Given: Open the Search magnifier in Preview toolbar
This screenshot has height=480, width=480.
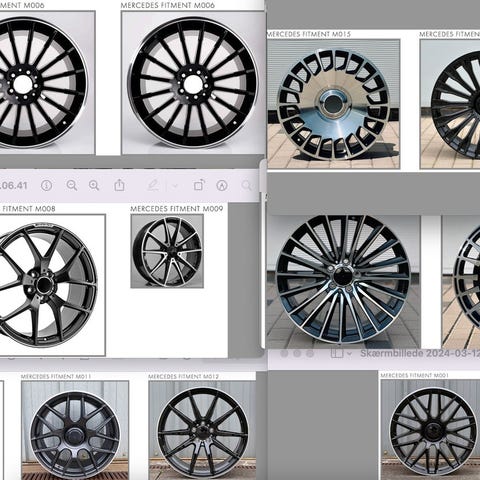Looking at the screenshot, I should (x=247, y=185).
